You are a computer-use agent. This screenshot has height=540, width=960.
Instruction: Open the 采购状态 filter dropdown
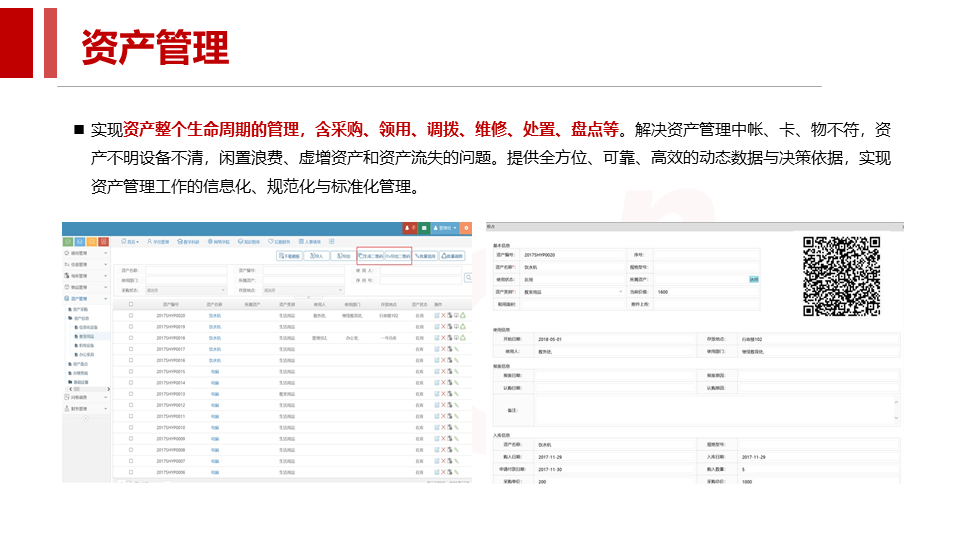186,290
